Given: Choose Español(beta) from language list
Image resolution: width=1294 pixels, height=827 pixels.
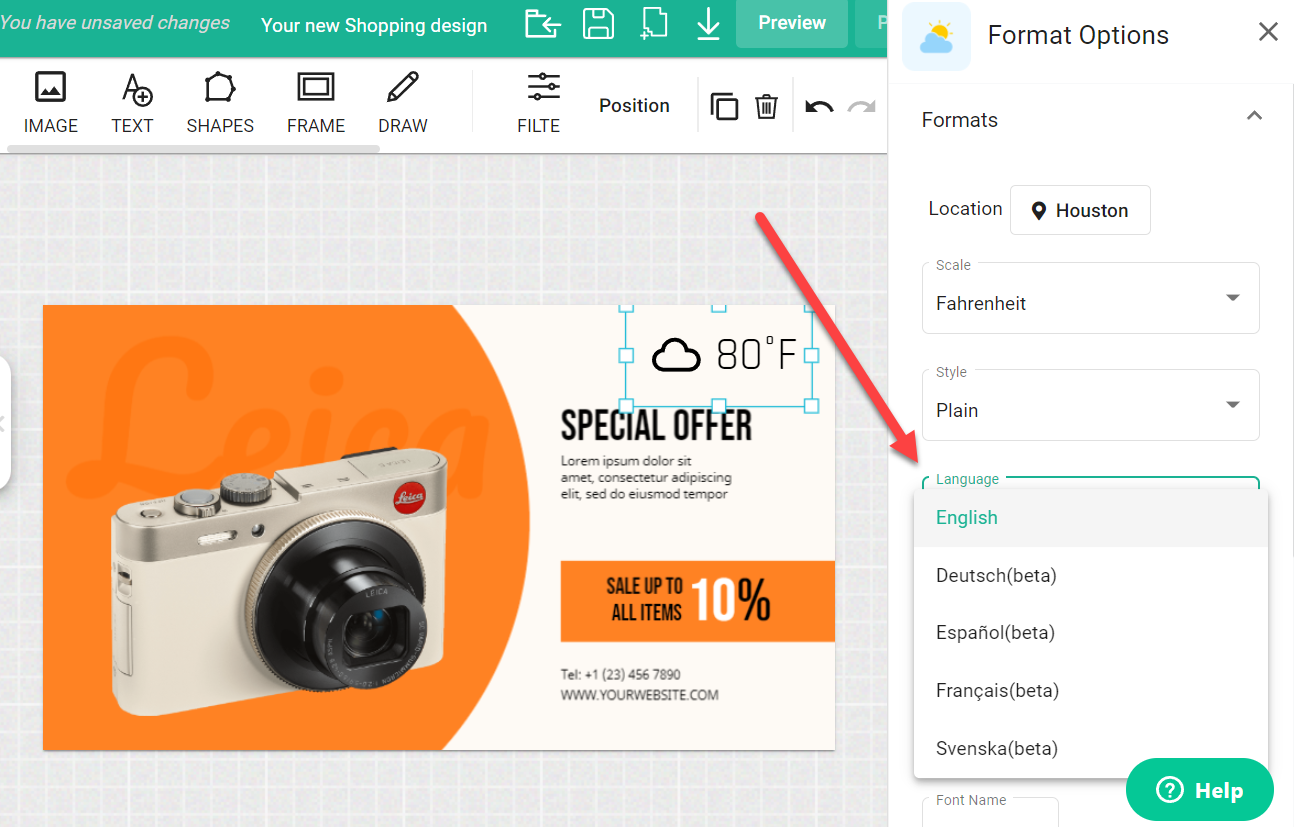Looking at the screenshot, I should pyautogui.click(x=1091, y=632).
